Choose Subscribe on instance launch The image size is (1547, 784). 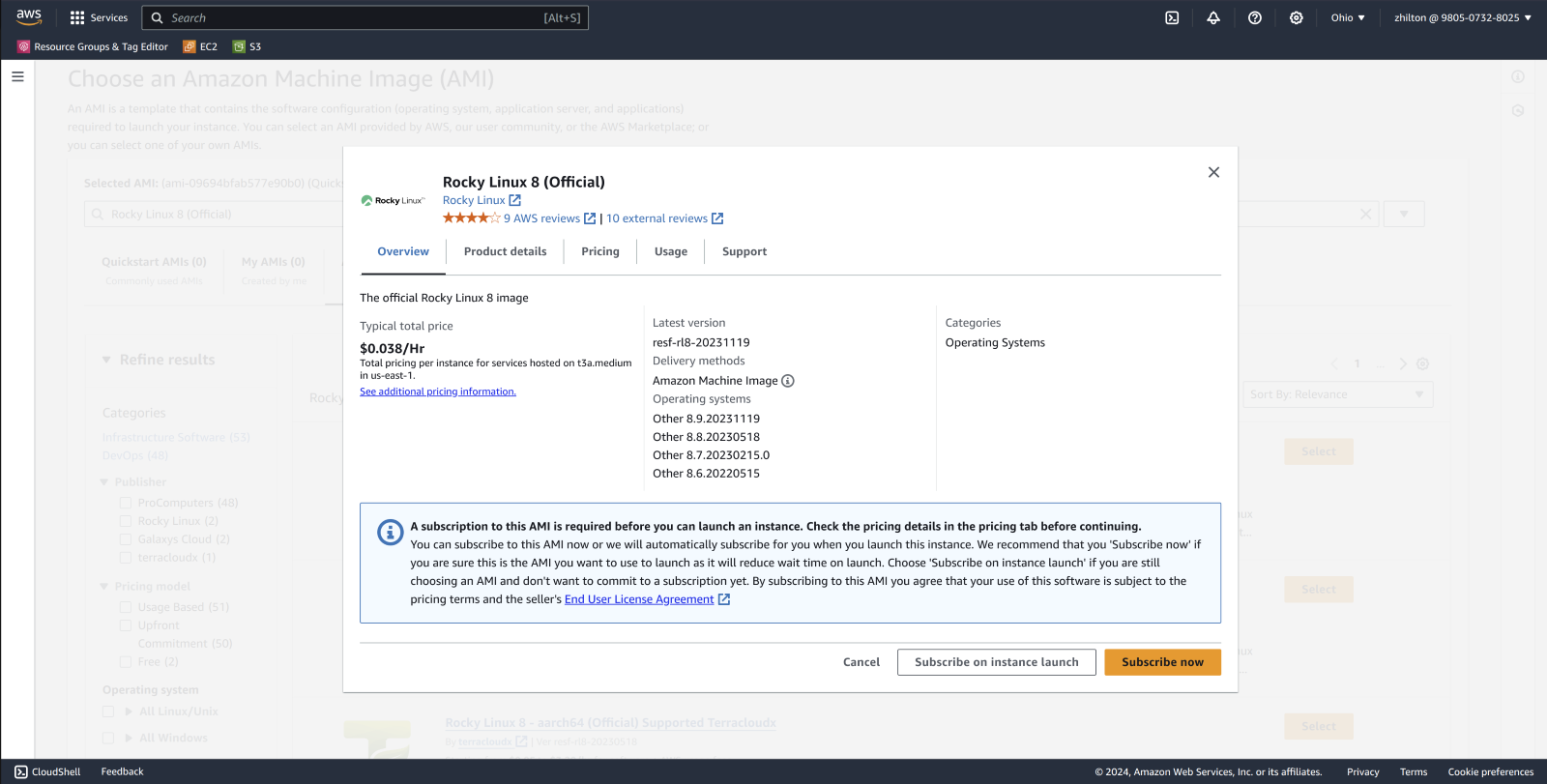997,662
